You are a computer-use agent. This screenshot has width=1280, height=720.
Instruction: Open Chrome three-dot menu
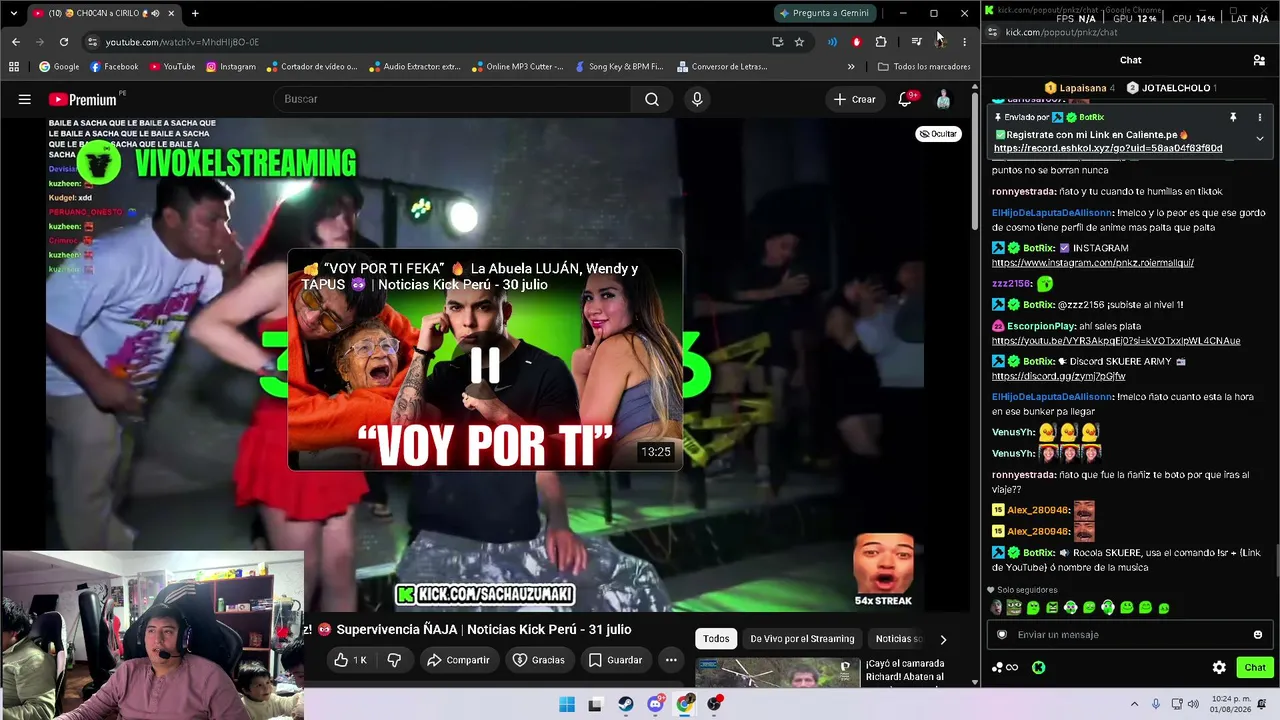(964, 42)
